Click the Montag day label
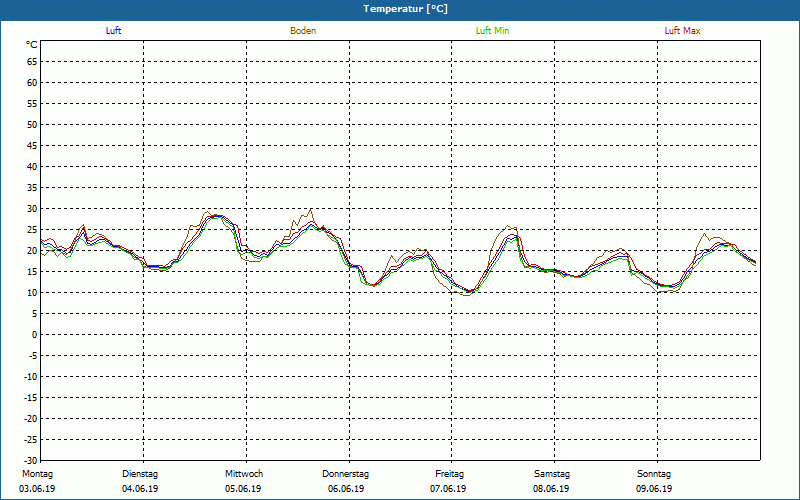This screenshot has height=500, width=800. [x=37, y=474]
